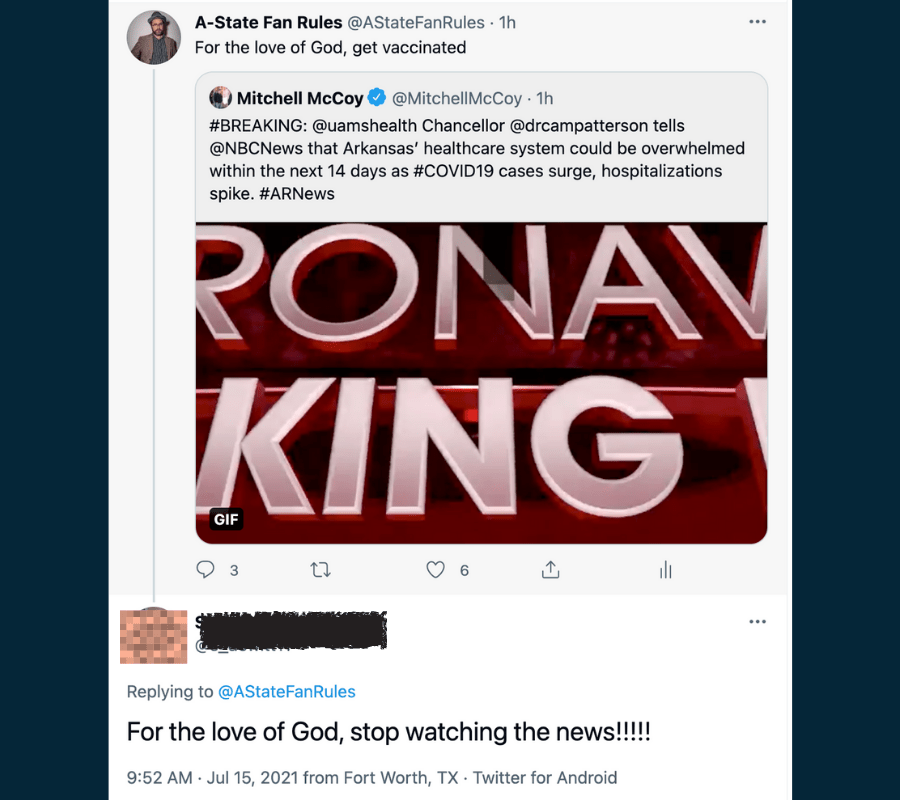Open A-State Fan Rules profile avatar
900x800 pixels.
[153, 38]
